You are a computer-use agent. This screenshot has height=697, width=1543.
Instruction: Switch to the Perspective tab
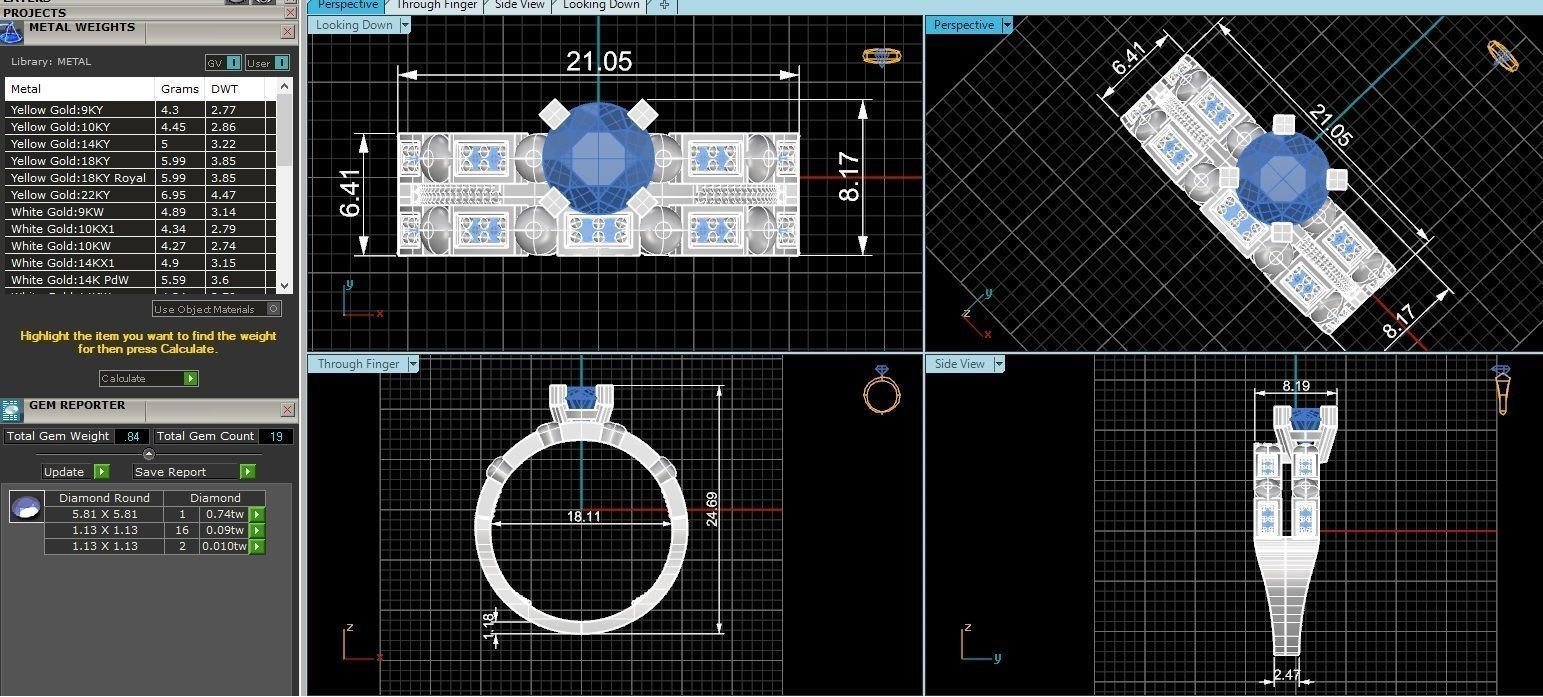click(x=347, y=5)
